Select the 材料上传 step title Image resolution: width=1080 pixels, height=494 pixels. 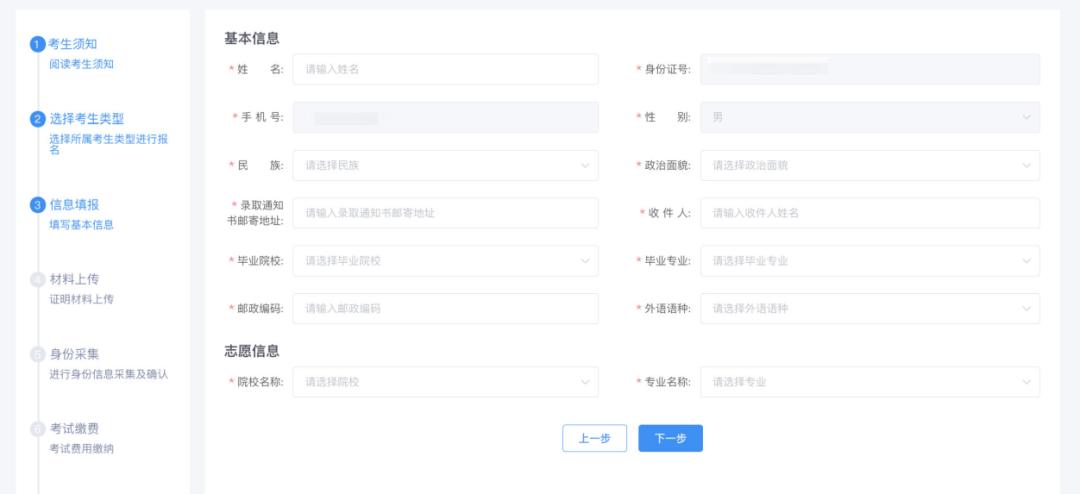(x=74, y=280)
